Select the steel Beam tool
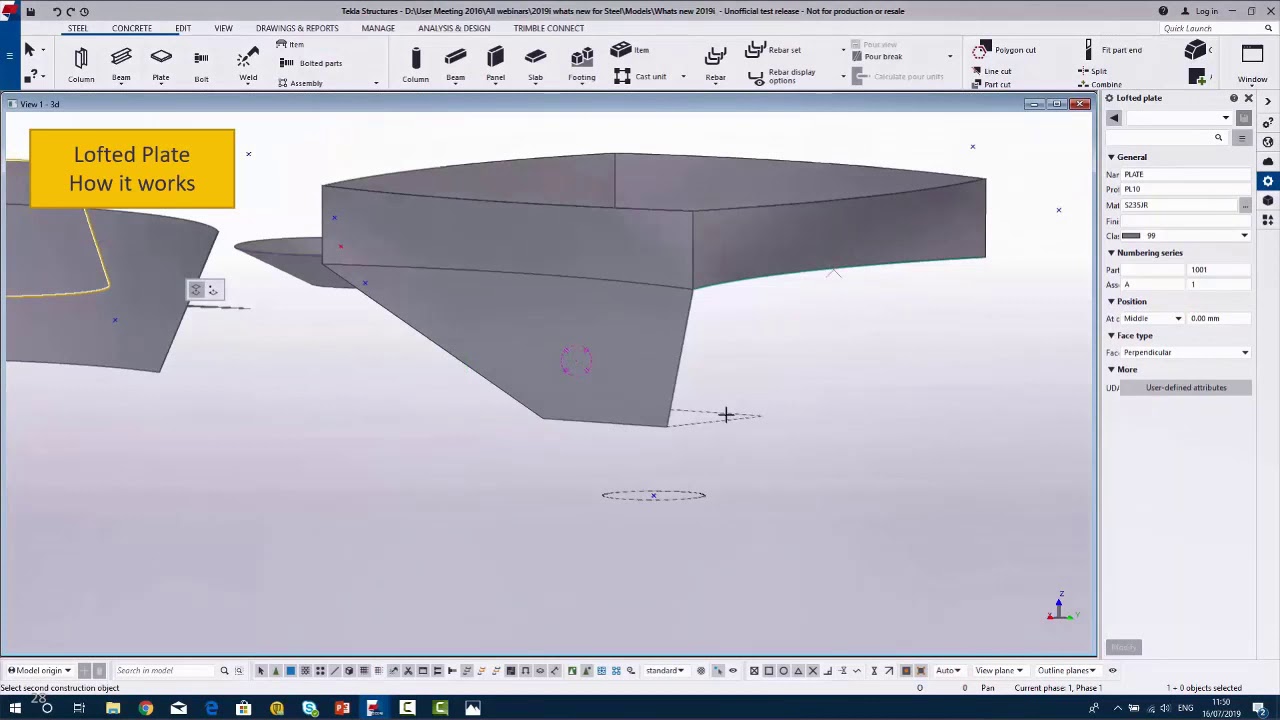Screen dimensions: 1280x720 121,63
